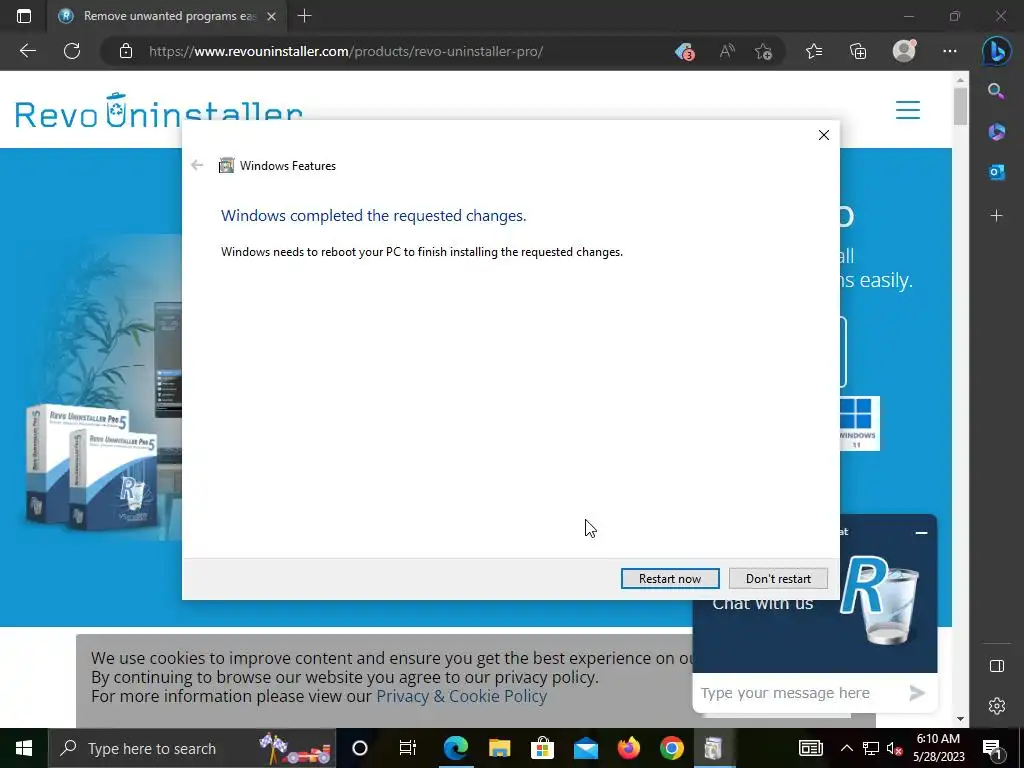The width and height of the screenshot is (1024, 768).
Task: Open the Revo site hamburger menu
Action: tap(908, 110)
